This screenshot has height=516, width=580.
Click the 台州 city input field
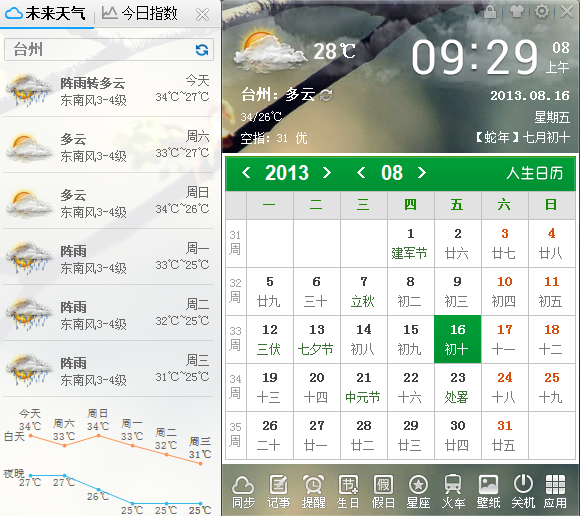(109, 50)
